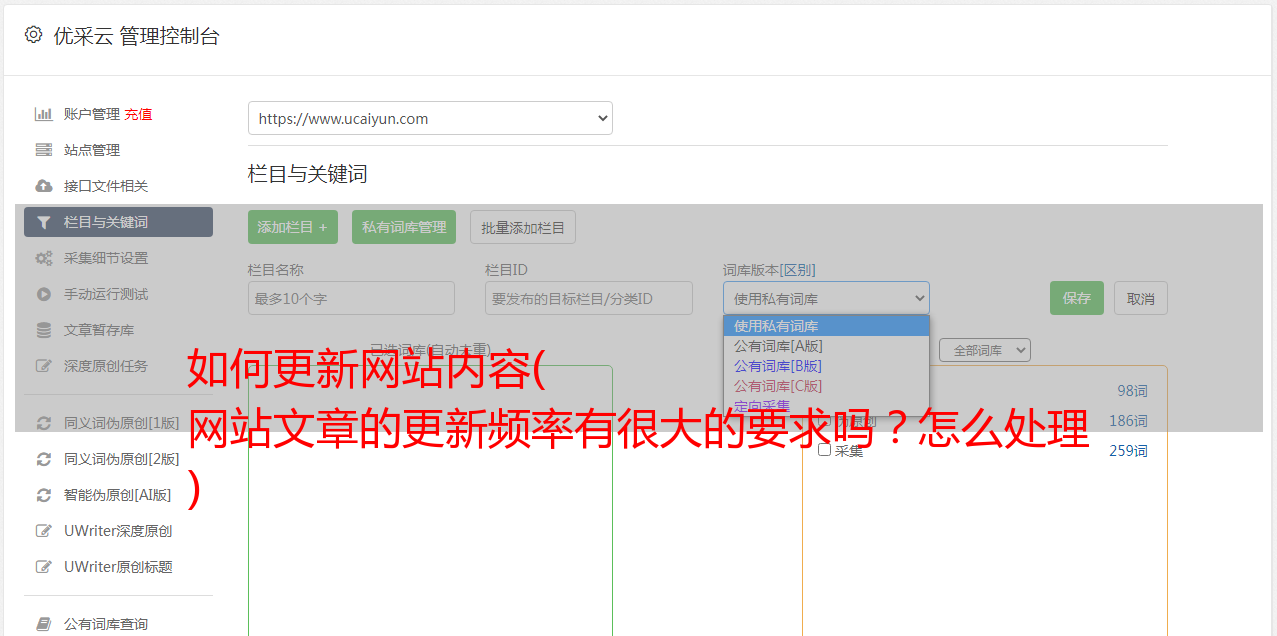The width and height of the screenshot is (1277, 636).
Task: Click the edit icon for UWriter深度原创
Action: coord(43,531)
